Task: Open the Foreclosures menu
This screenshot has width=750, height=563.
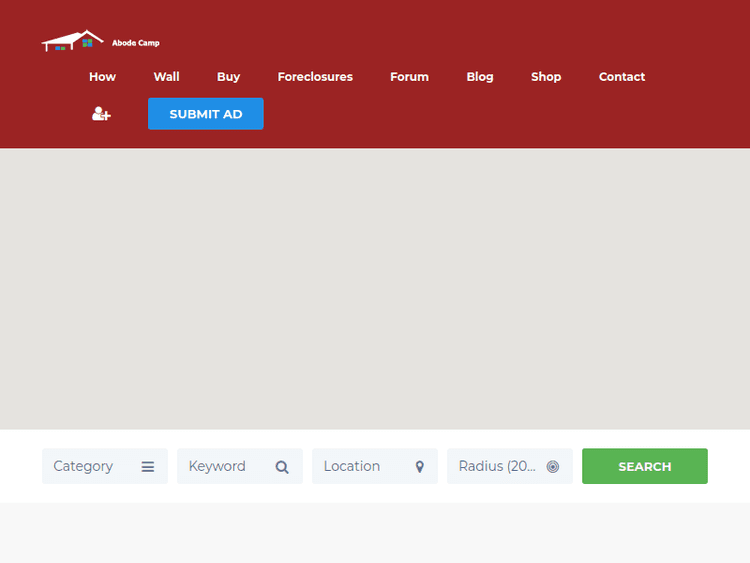Action: (315, 77)
